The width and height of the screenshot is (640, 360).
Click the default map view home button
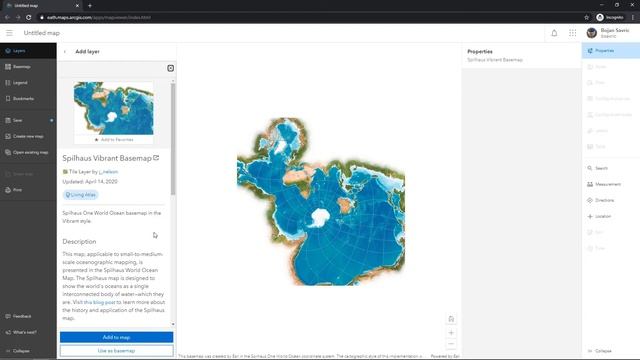[x=451, y=319]
